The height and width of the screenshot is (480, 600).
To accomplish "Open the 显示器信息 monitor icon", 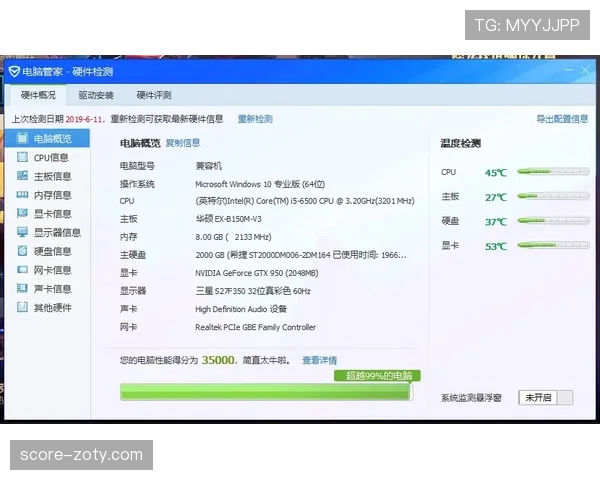I will point(23,232).
